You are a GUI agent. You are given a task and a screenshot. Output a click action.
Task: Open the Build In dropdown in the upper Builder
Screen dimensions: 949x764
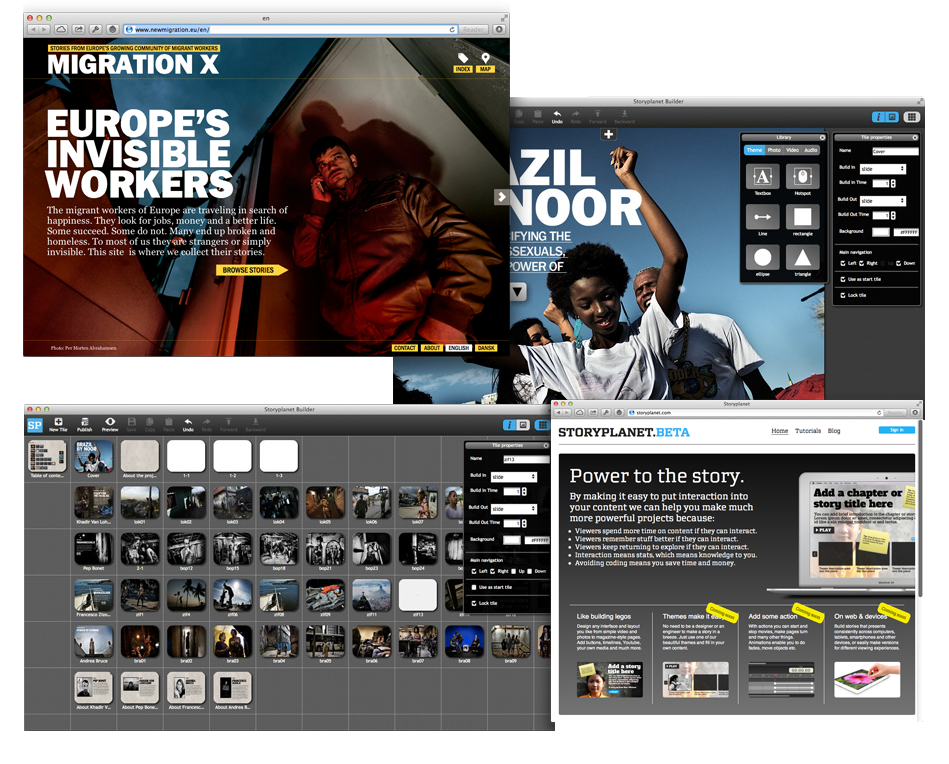pyautogui.click(x=882, y=169)
